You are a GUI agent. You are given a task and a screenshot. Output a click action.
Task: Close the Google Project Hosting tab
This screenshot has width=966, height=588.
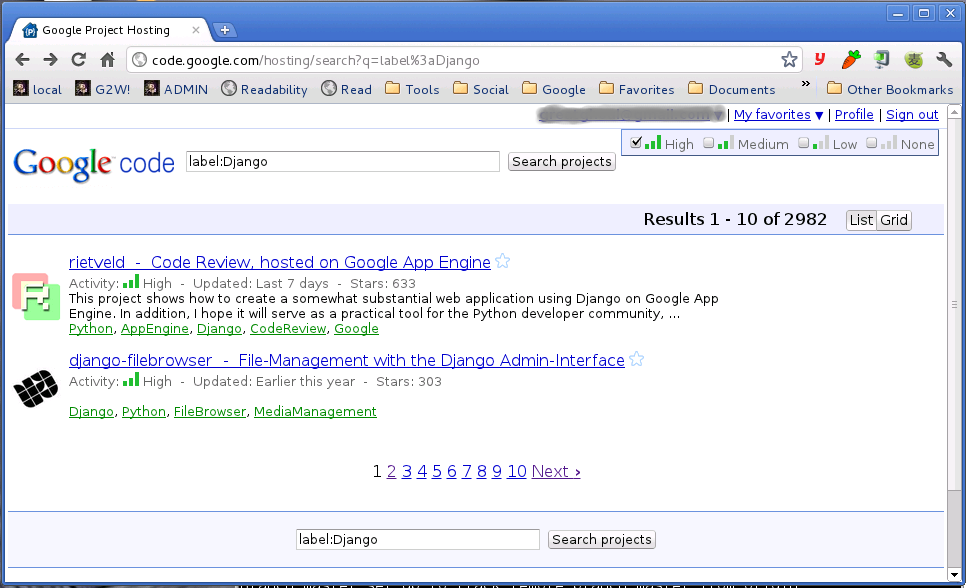[196, 30]
